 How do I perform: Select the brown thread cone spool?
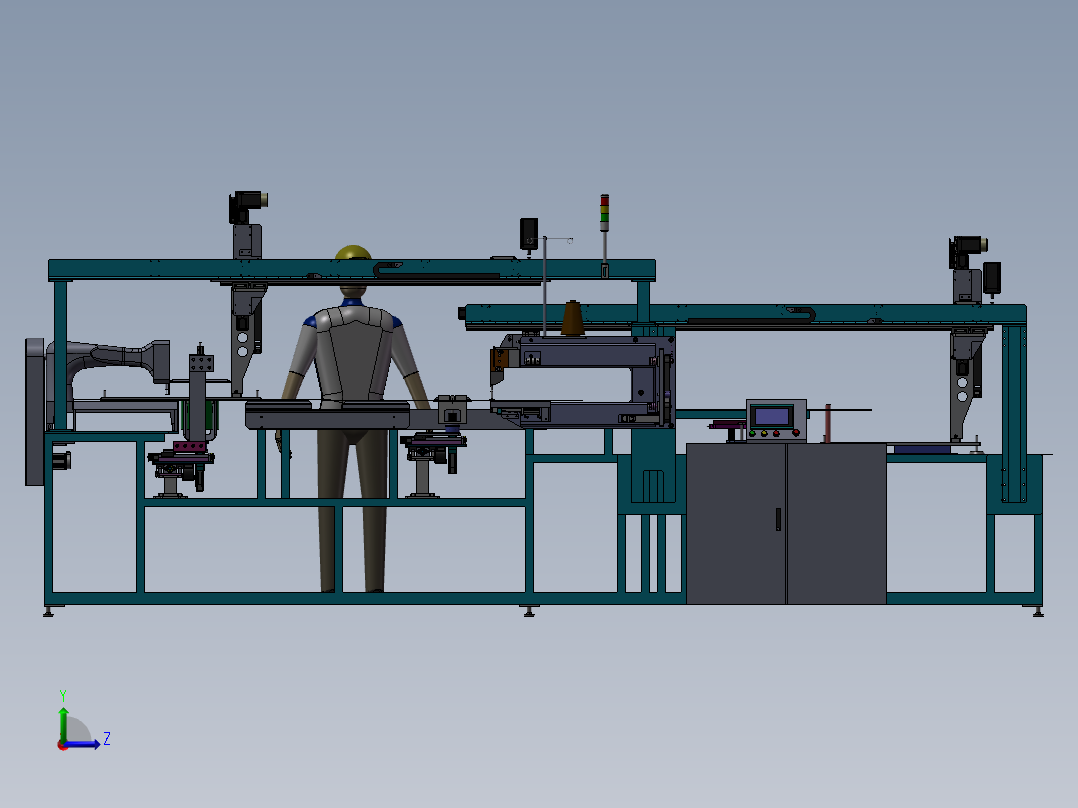pos(573,318)
